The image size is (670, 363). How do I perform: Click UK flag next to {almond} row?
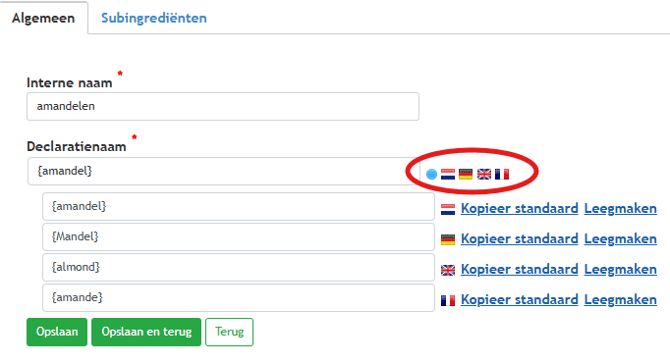coord(448,270)
